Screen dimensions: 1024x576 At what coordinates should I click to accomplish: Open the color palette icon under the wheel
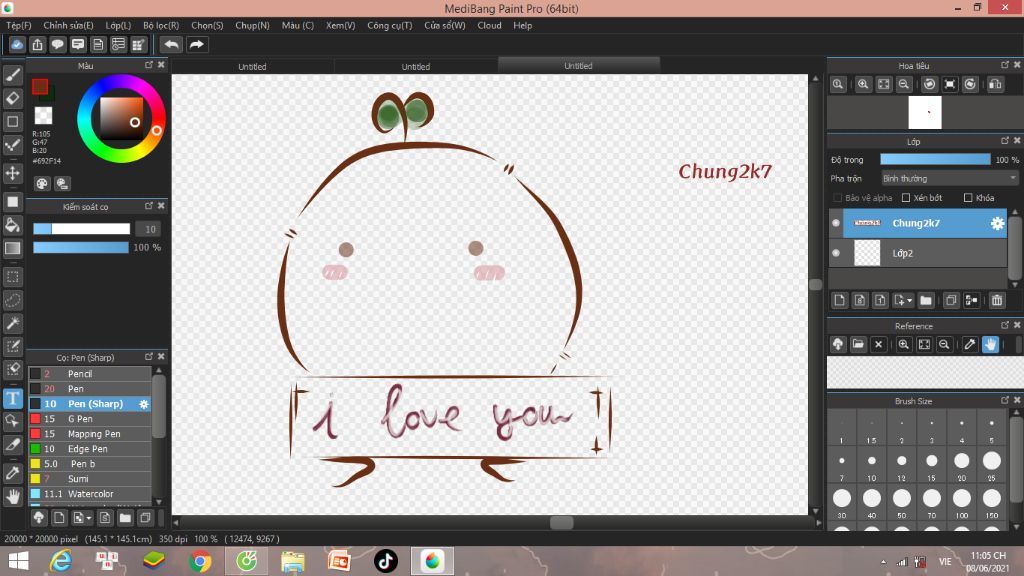[x=42, y=184]
